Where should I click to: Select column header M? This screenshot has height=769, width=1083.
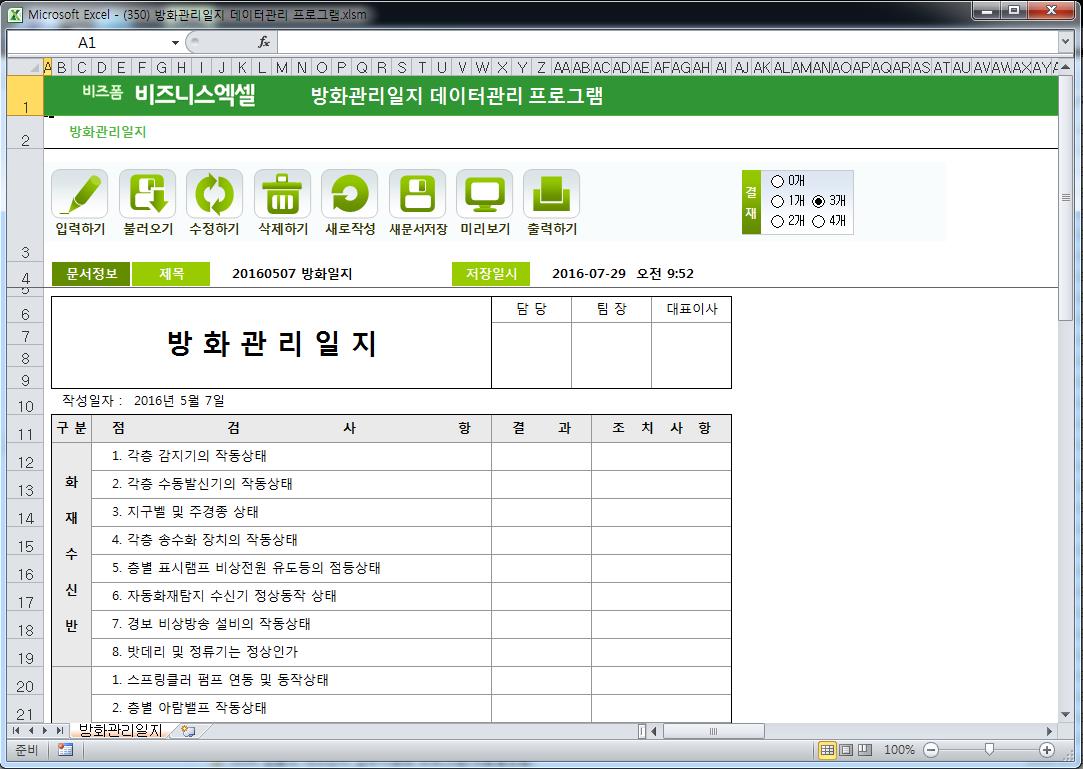pyautogui.click(x=281, y=67)
